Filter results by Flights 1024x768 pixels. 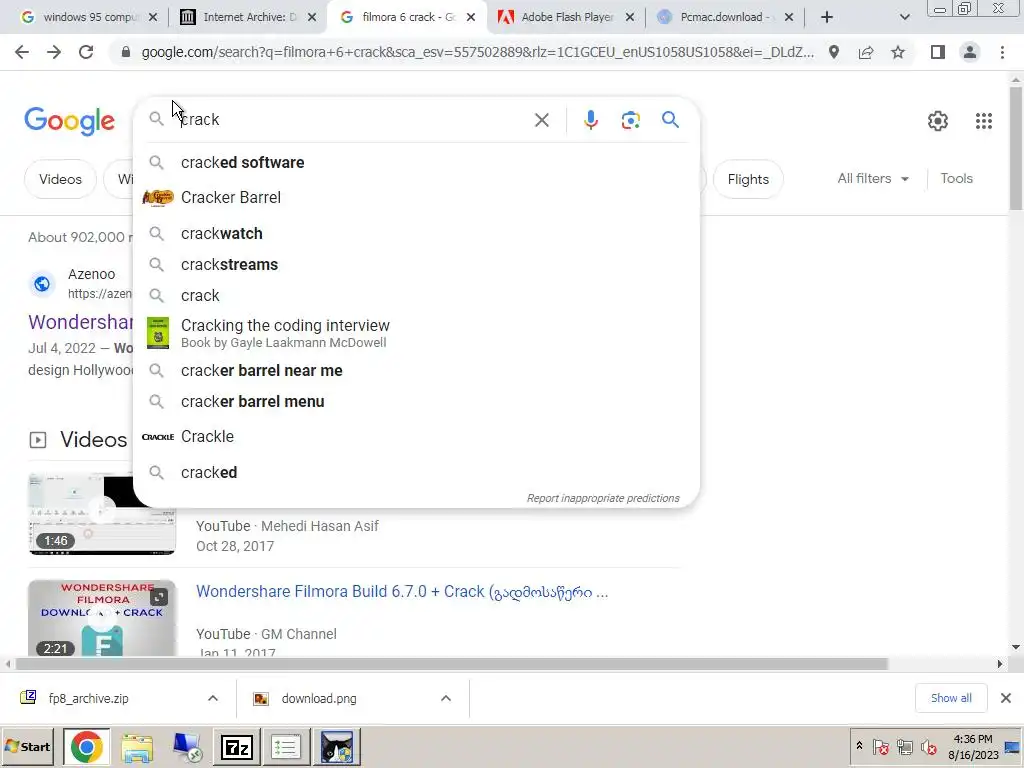click(748, 179)
